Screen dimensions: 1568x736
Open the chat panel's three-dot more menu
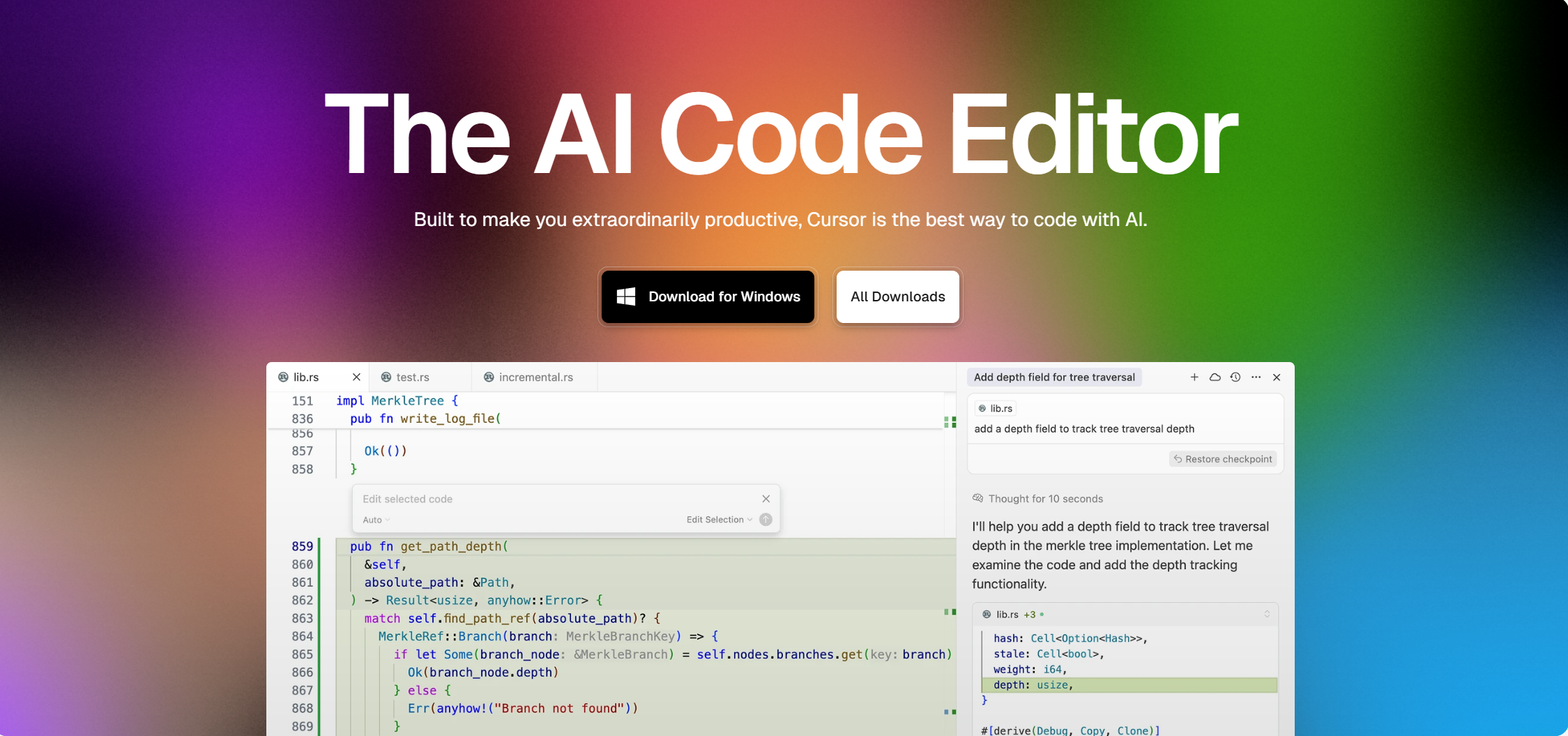tap(1256, 377)
